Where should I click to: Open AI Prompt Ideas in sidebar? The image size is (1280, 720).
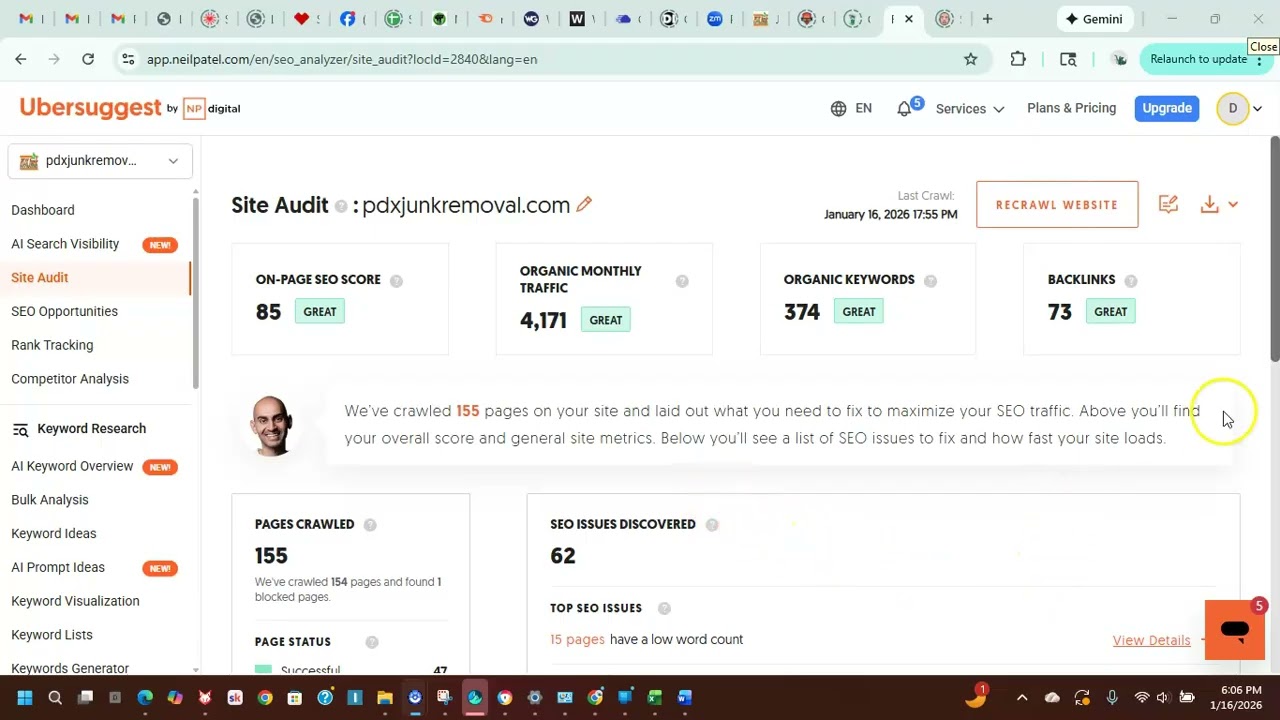point(58,567)
